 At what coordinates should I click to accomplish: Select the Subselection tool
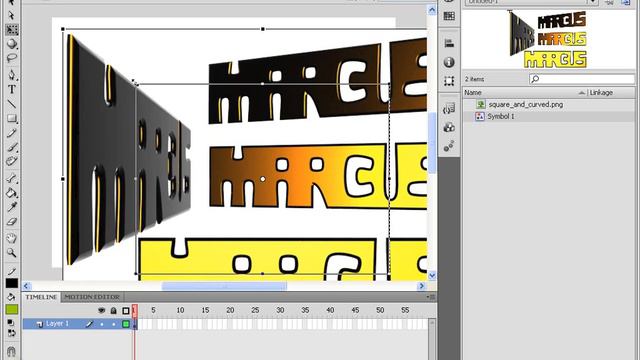click(11, 16)
